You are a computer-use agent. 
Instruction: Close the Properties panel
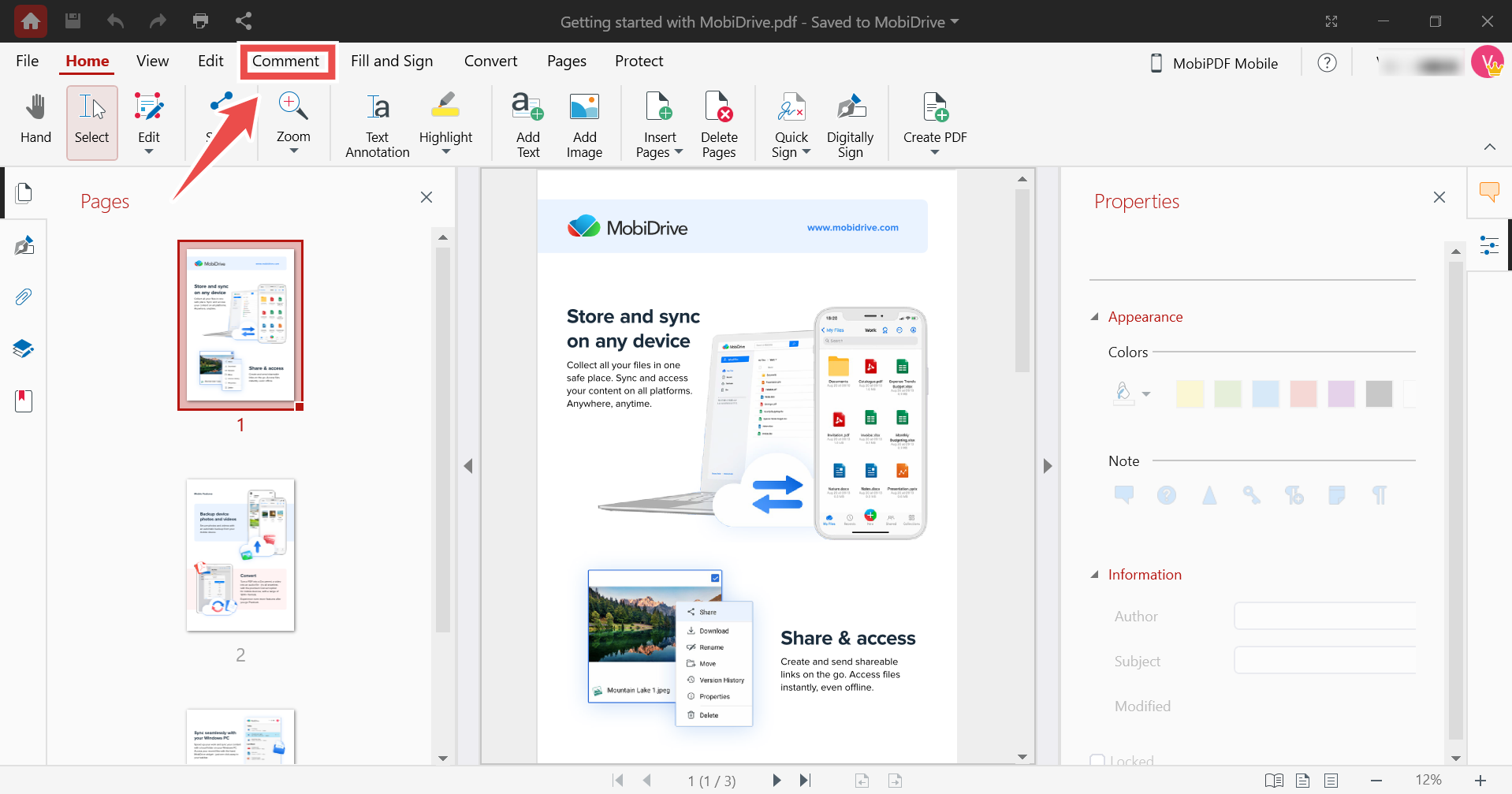[x=1439, y=197]
